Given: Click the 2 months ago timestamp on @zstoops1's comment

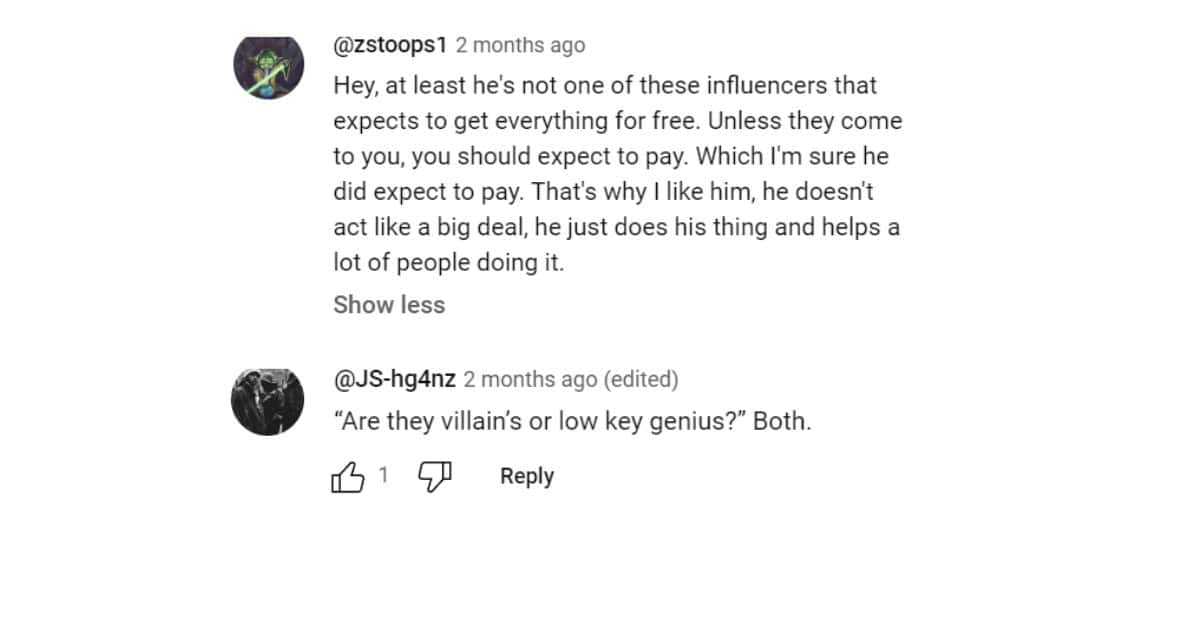Looking at the screenshot, I should tap(521, 45).
